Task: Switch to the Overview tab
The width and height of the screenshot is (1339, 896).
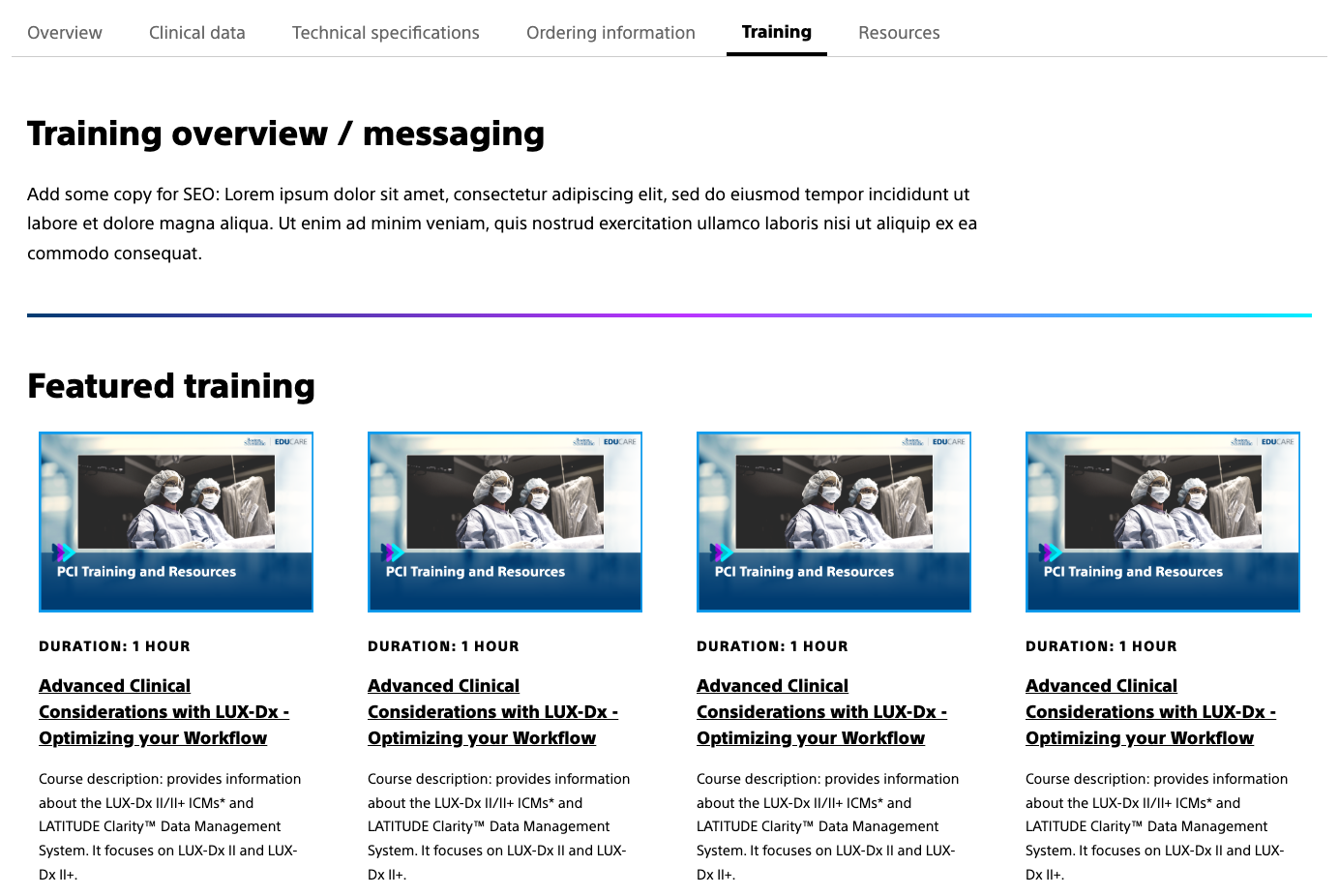Action: [x=64, y=32]
